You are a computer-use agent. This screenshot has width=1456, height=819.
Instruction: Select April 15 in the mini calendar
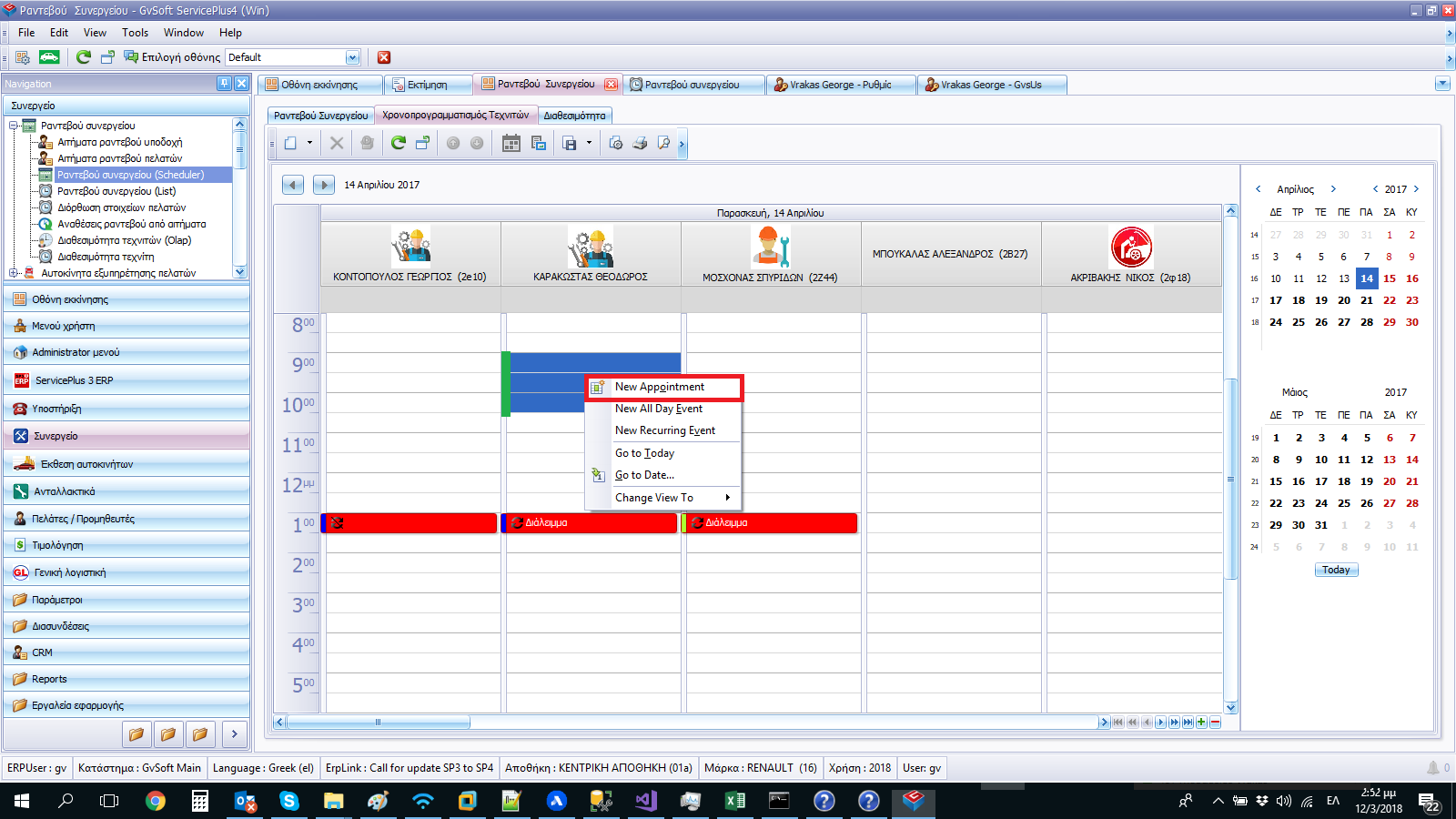1390,278
